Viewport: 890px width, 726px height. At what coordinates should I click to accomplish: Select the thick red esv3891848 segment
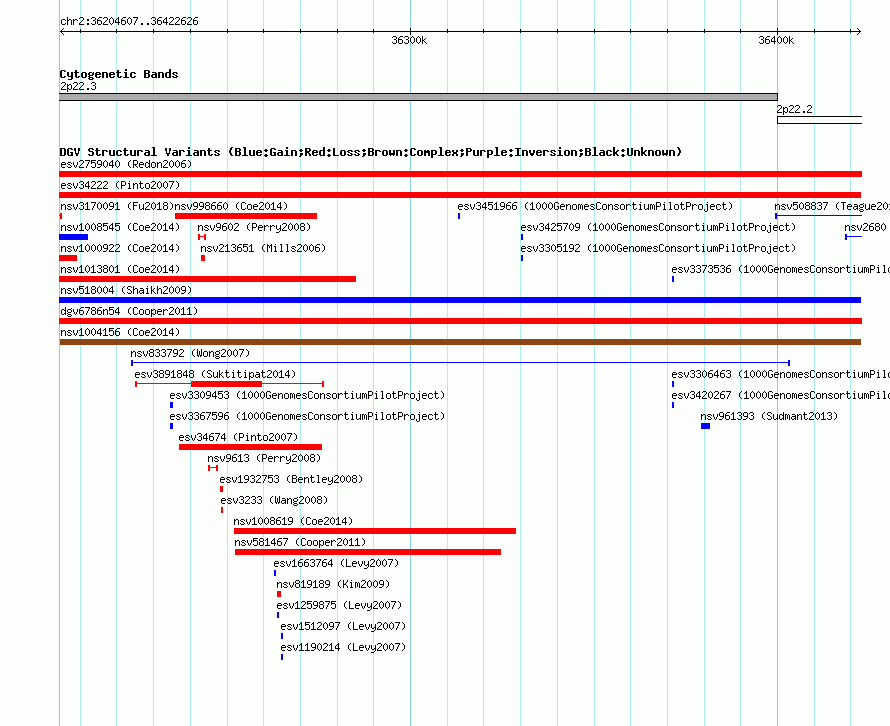pos(226,384)
